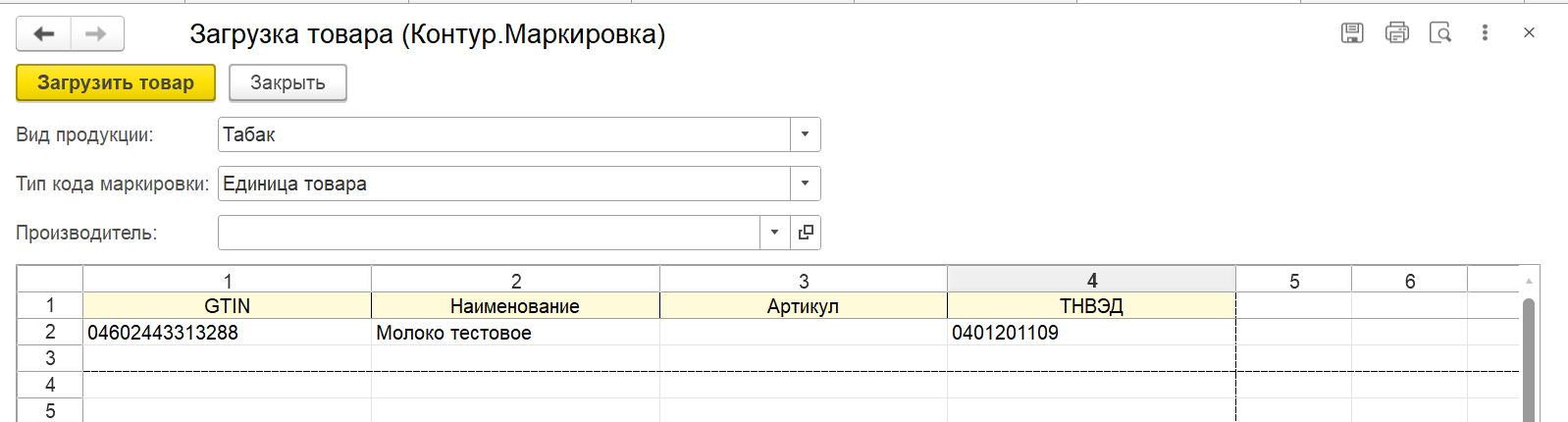This screenshot has width=1568, height=422.
Task: Expand the Вид продукции dropdown
Action: point(805,134)
